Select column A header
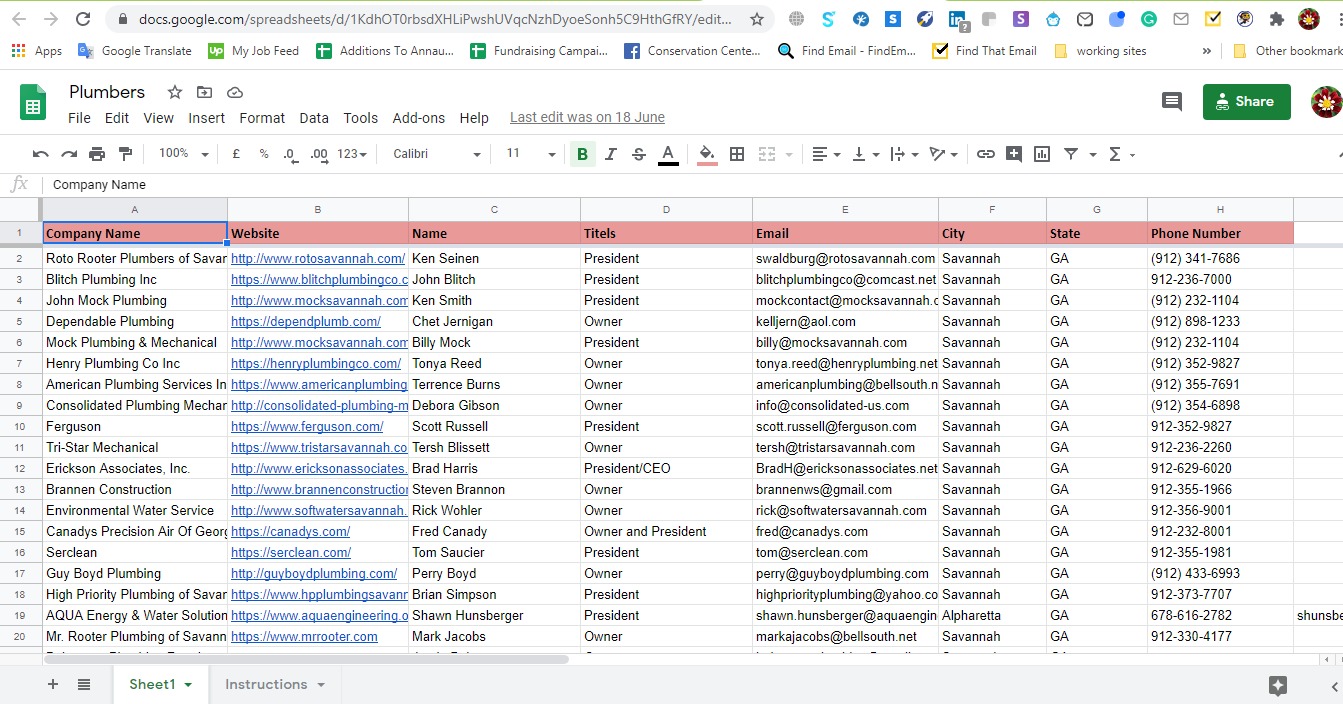Screen dimensions: 1343x704 pyautogui.click(x=135, y=209)
